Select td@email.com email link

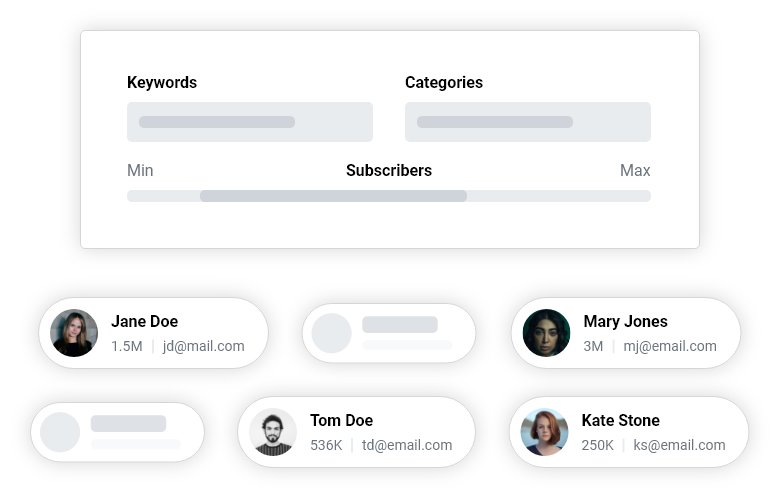[406, 445]
